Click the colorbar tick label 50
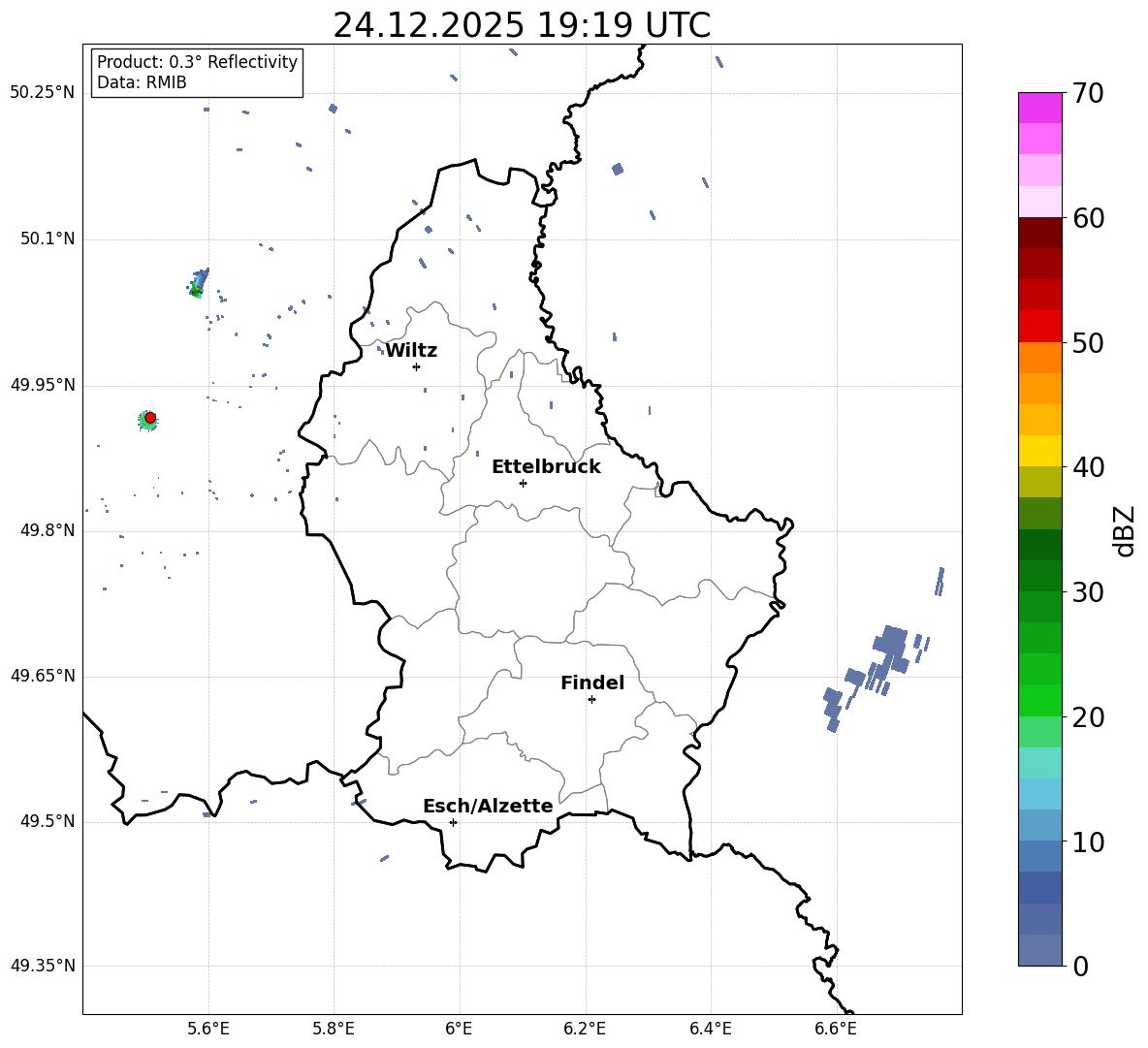The height and width of the screenshot is (1048, 1148). pos(1088,342)
